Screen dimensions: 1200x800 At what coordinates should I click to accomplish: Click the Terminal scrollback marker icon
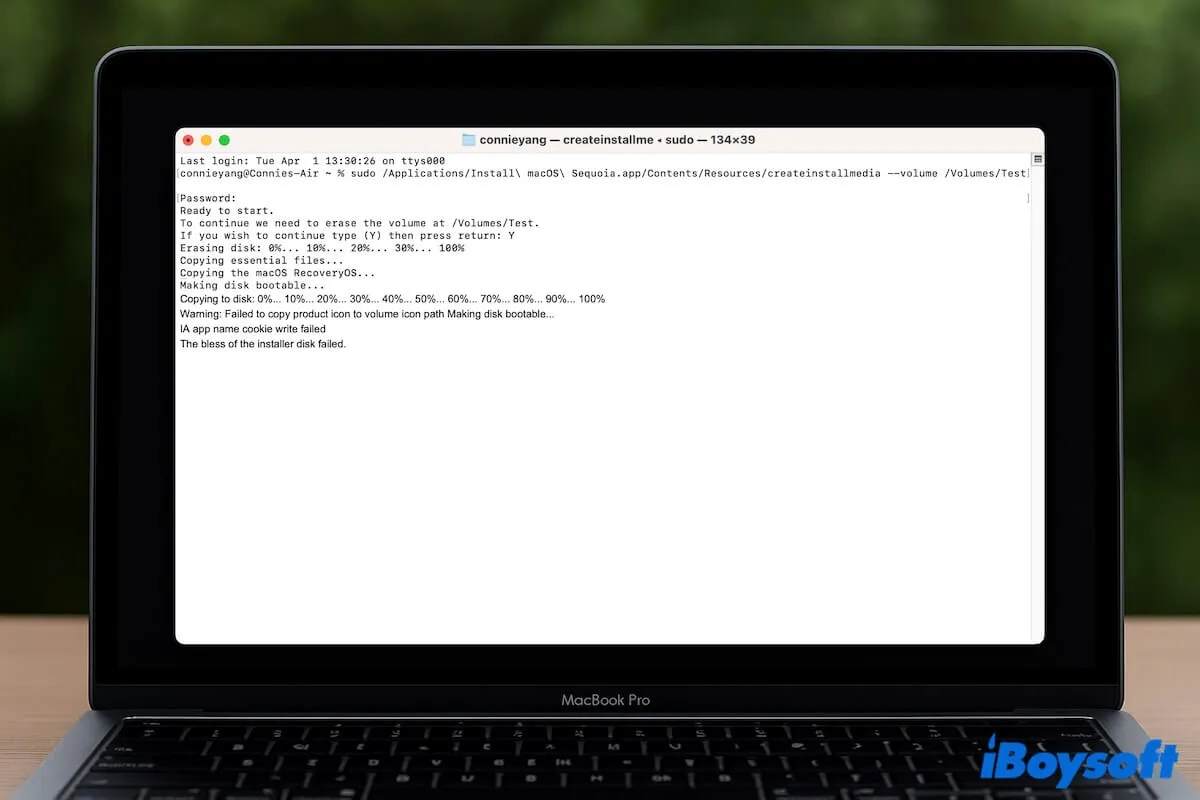click(x=1037, y=160)
